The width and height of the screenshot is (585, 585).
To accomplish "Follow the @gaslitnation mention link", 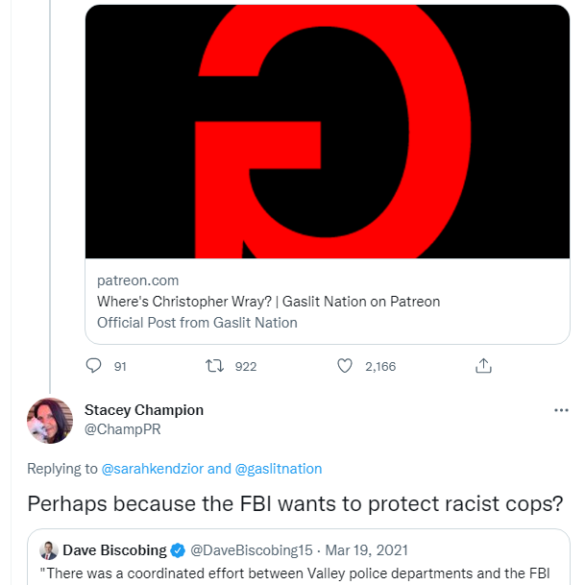I will click(x=278, y=469).
